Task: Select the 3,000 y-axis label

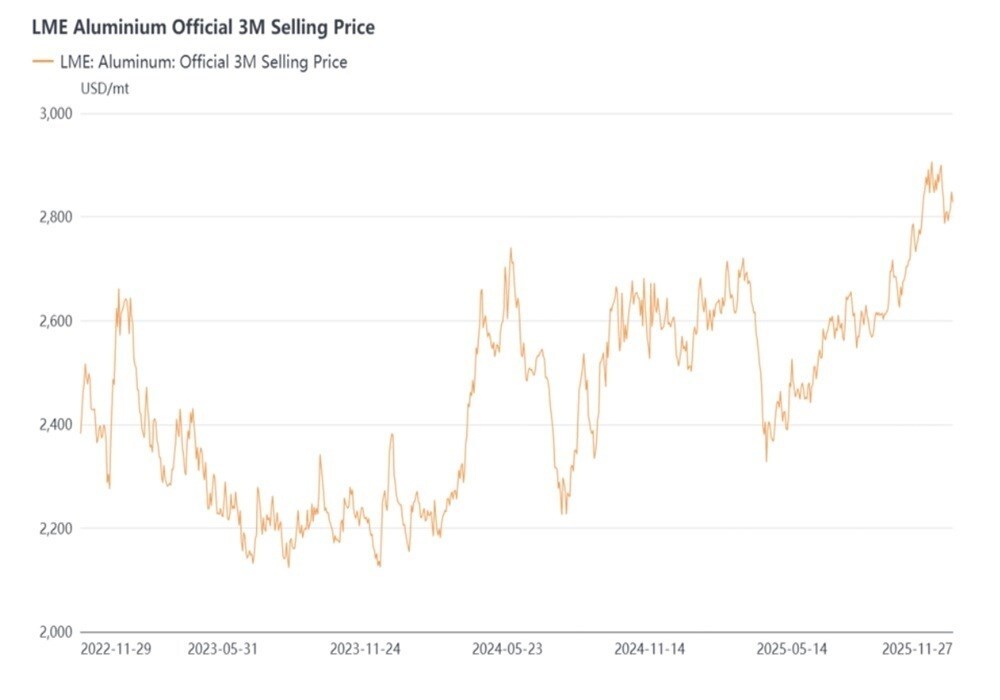Action: (x=56, y=113)
